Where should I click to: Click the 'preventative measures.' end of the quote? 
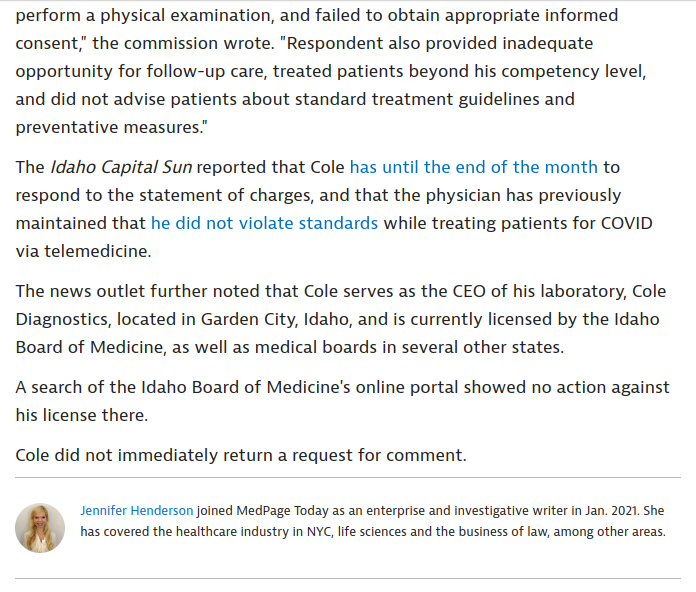[111, 127]
